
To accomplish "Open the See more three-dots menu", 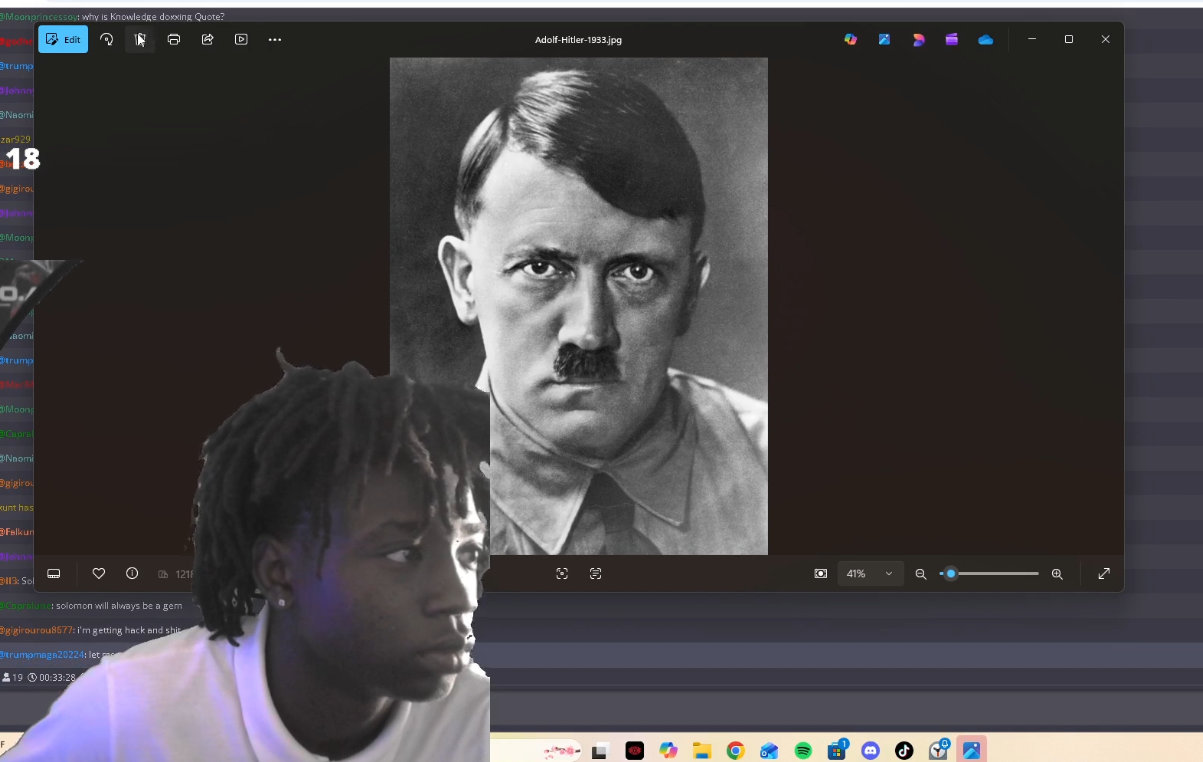I will [275, 39].
